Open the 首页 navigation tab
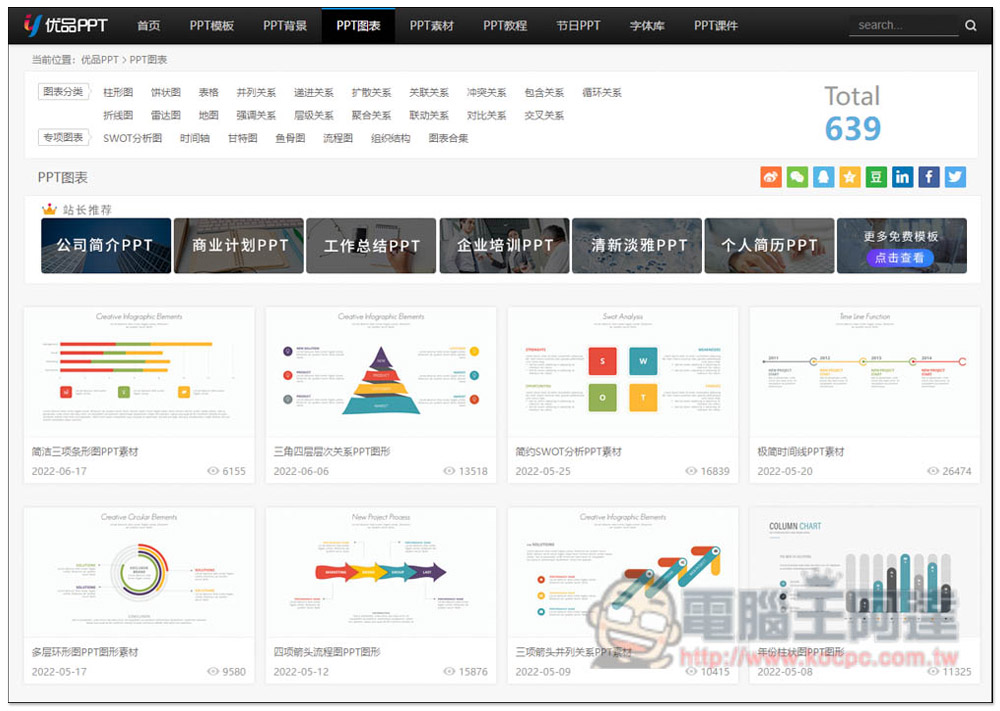Viewport: 1000px width, 711px height. point(149,26)
